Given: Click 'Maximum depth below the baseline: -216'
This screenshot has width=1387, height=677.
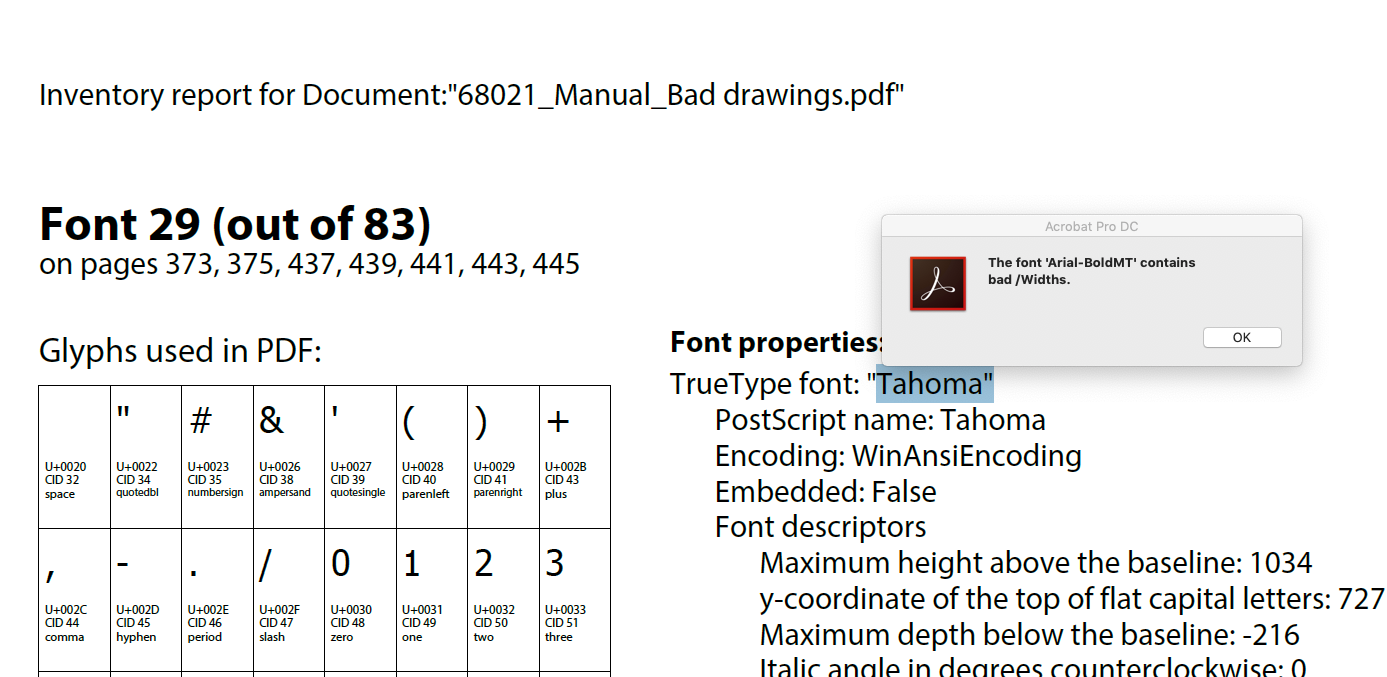Looking at the screenshot, I should (x=1030, y=635).
